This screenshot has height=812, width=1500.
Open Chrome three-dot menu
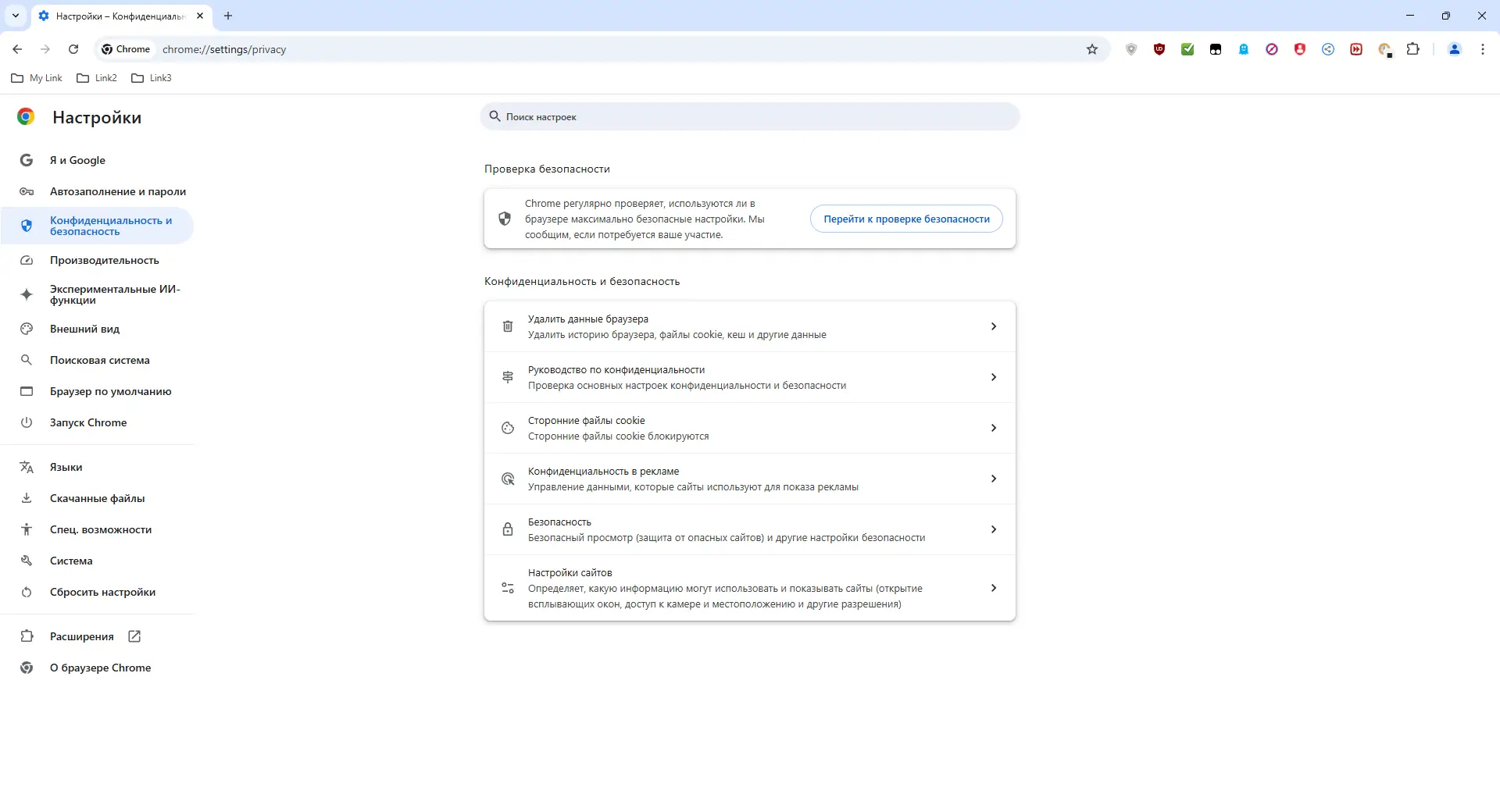point(1483,49)
